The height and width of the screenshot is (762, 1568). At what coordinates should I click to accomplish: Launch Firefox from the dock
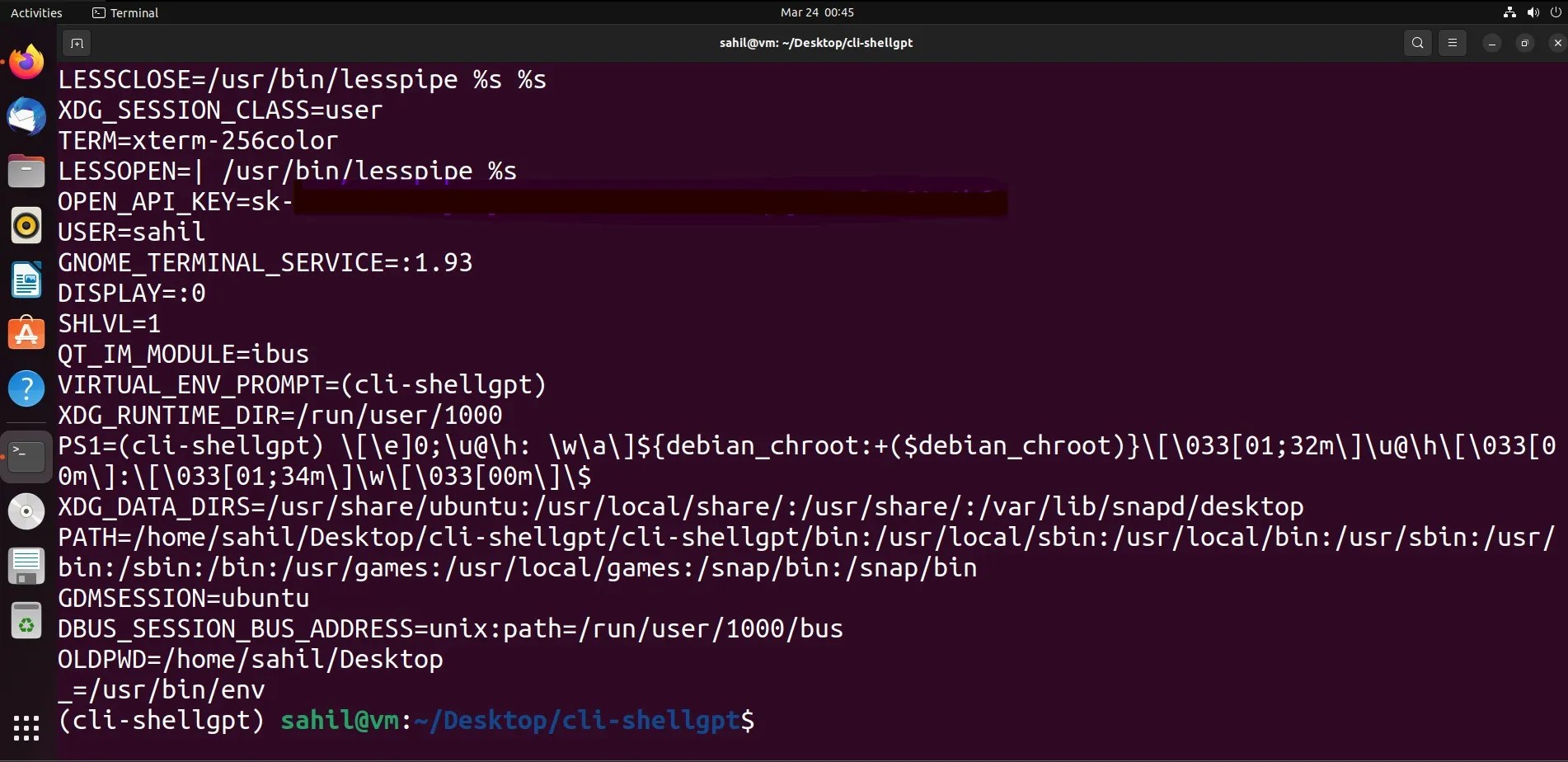point(26,61)
